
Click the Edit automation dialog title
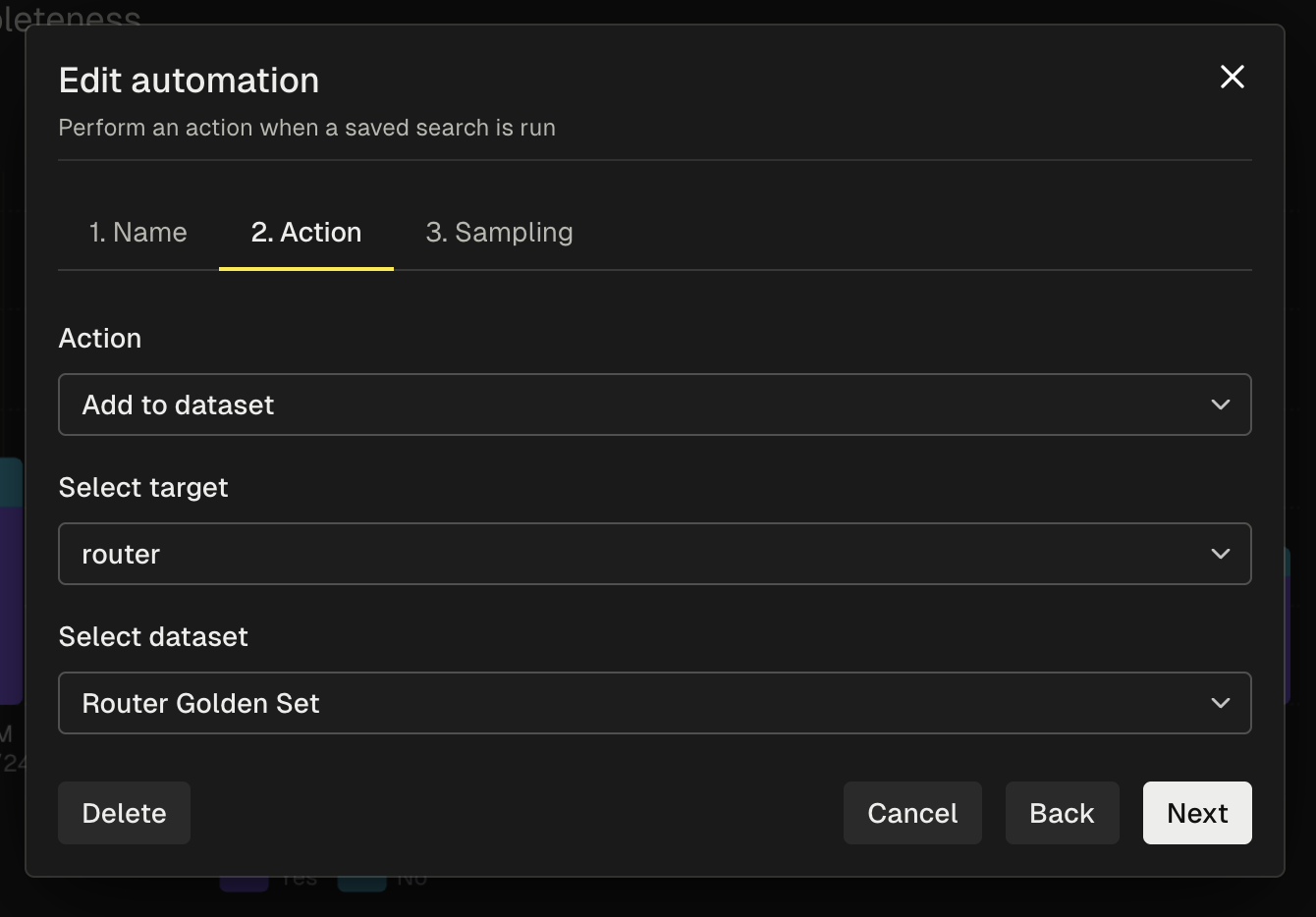point(189,81)
